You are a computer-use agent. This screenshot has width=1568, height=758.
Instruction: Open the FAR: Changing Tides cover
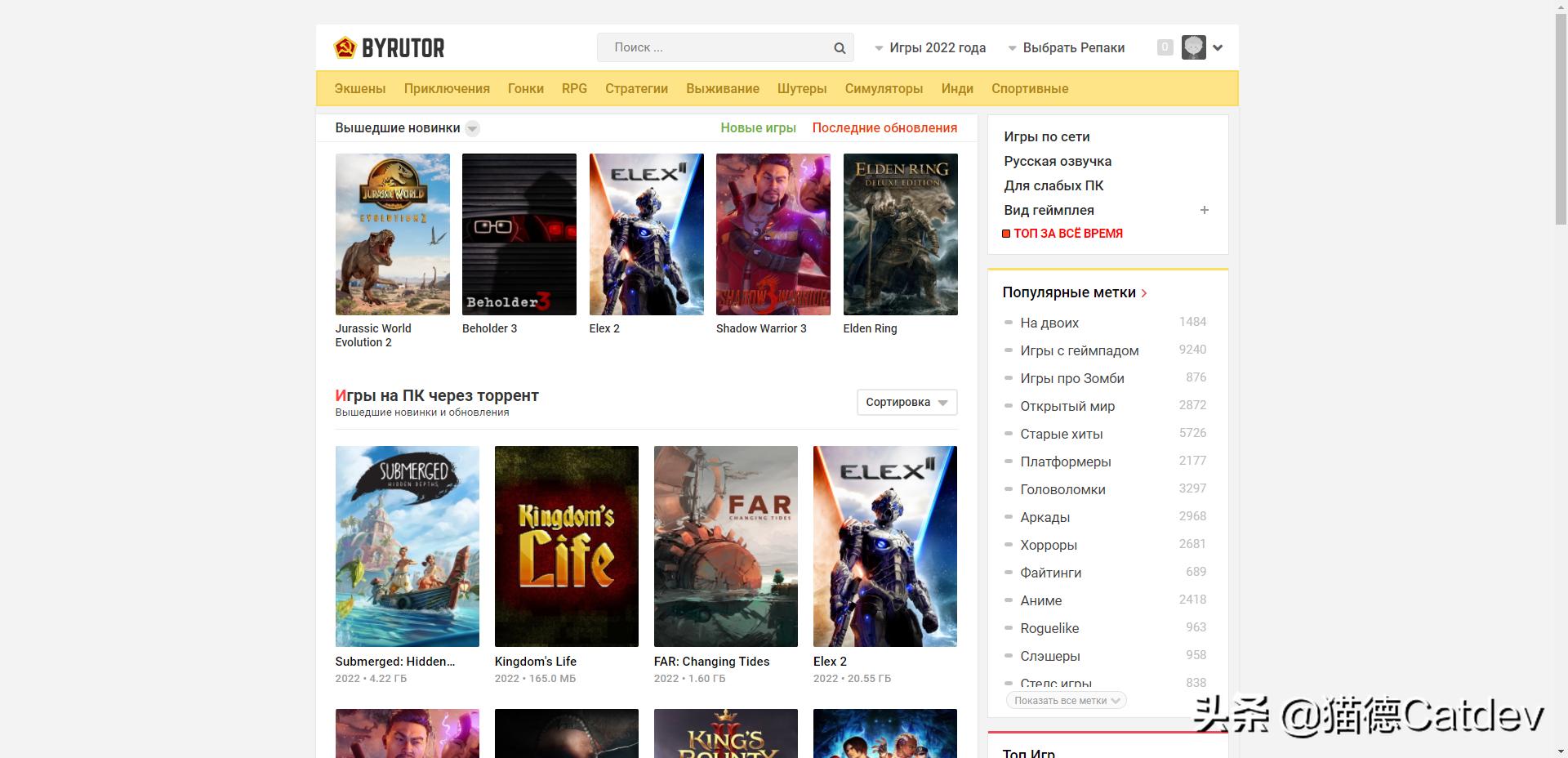(726, 546)
